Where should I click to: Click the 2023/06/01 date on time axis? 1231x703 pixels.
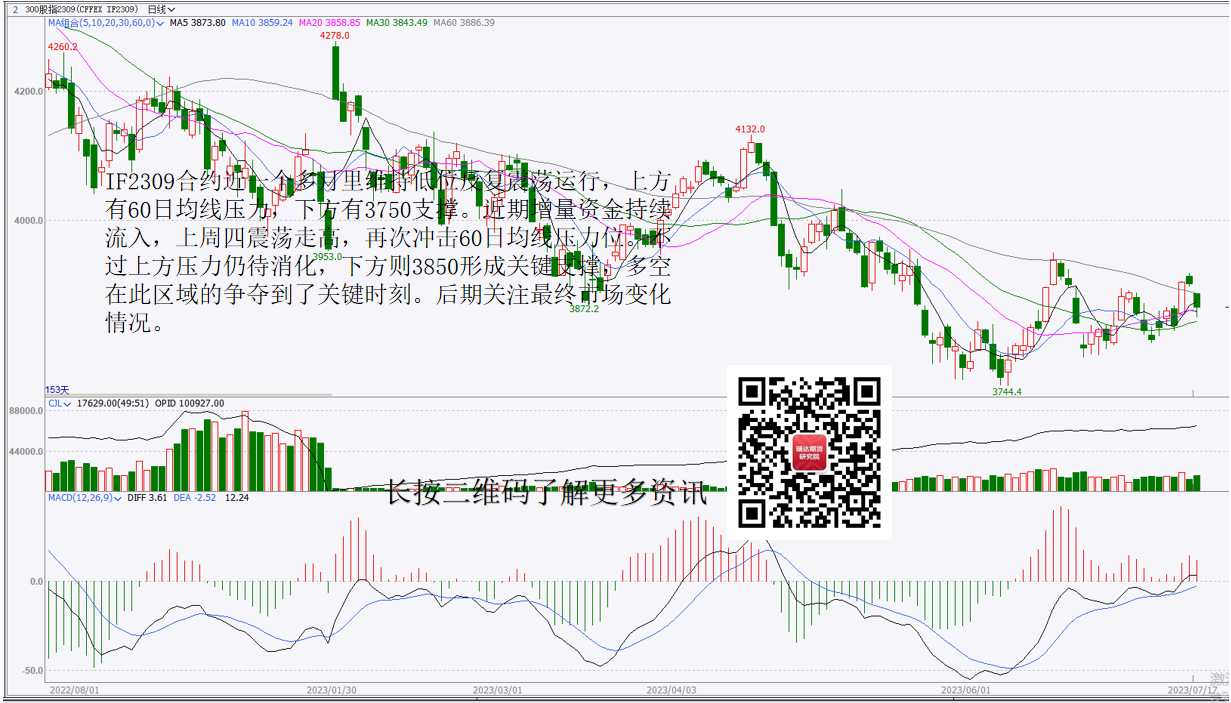click(966, 690)
